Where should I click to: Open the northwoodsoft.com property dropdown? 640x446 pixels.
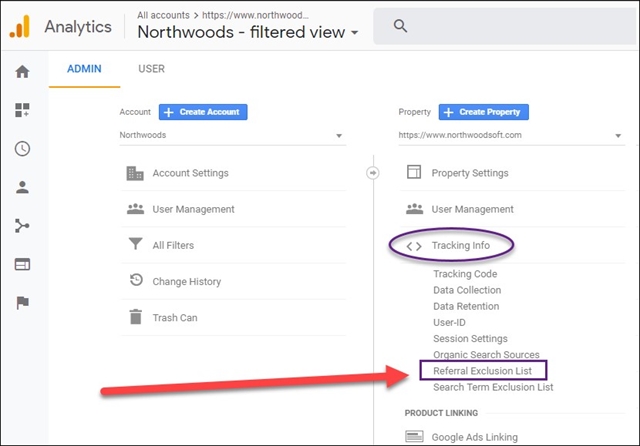click(x=511, y=135)
